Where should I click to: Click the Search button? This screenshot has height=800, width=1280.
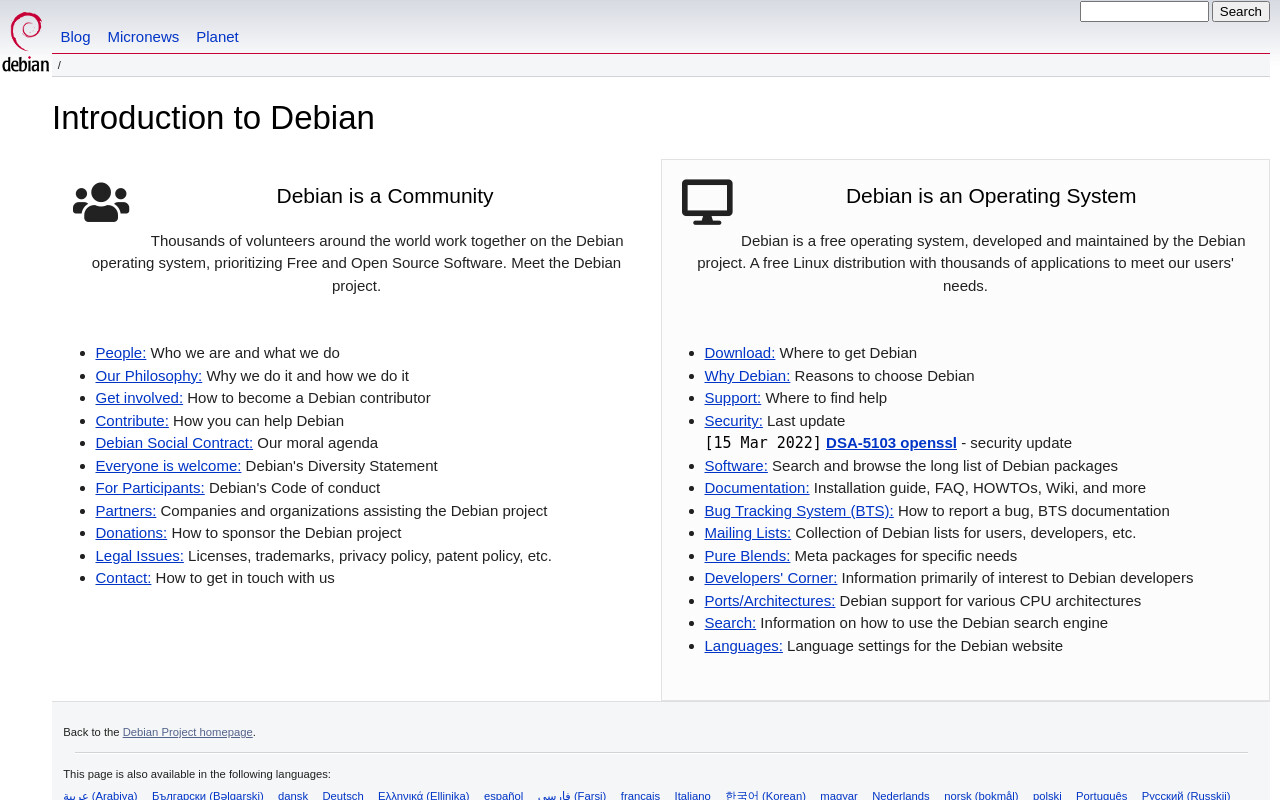pyautogui.click(x=1241, y=12)
